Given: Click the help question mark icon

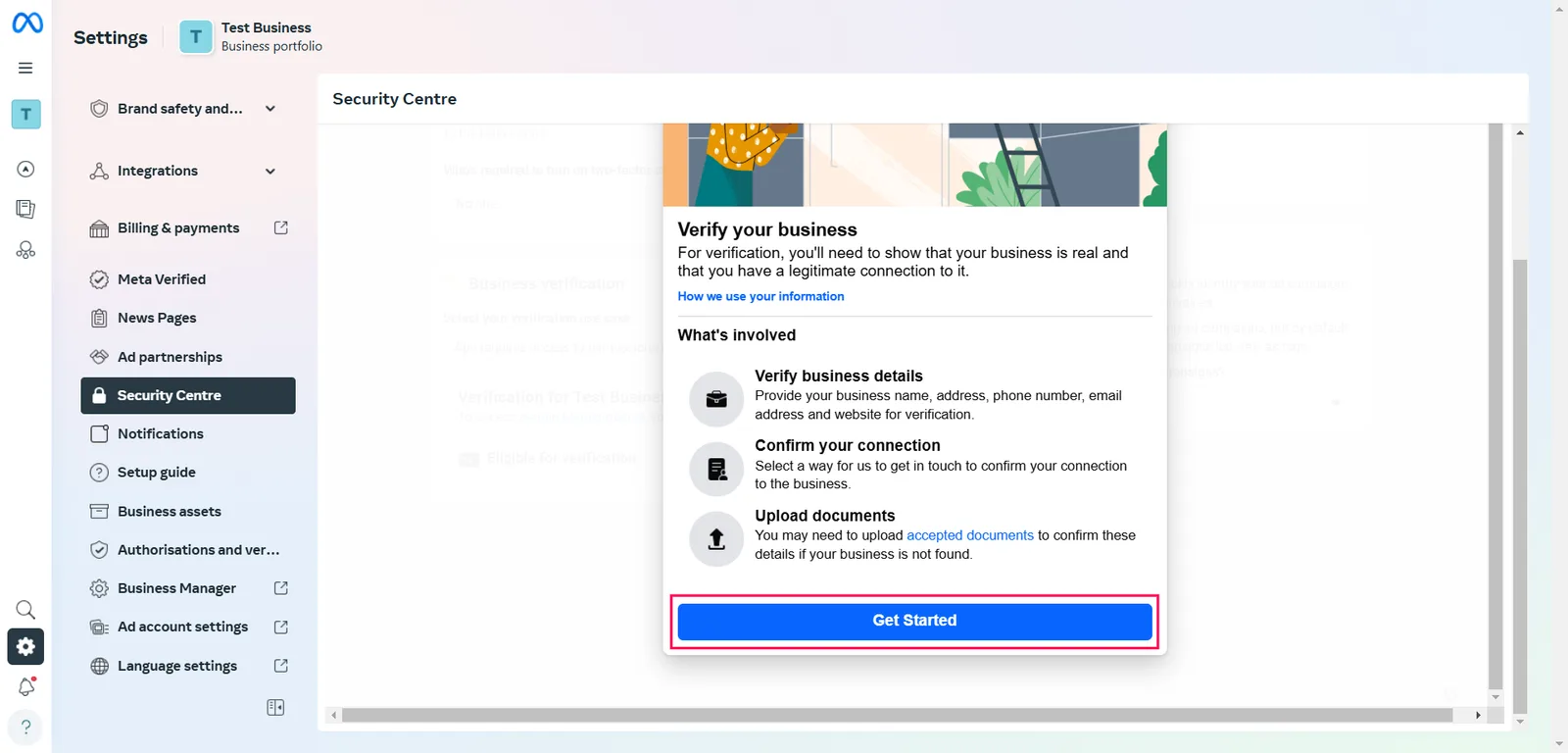Looking at the screenshot, I should [x=26, y=727].
